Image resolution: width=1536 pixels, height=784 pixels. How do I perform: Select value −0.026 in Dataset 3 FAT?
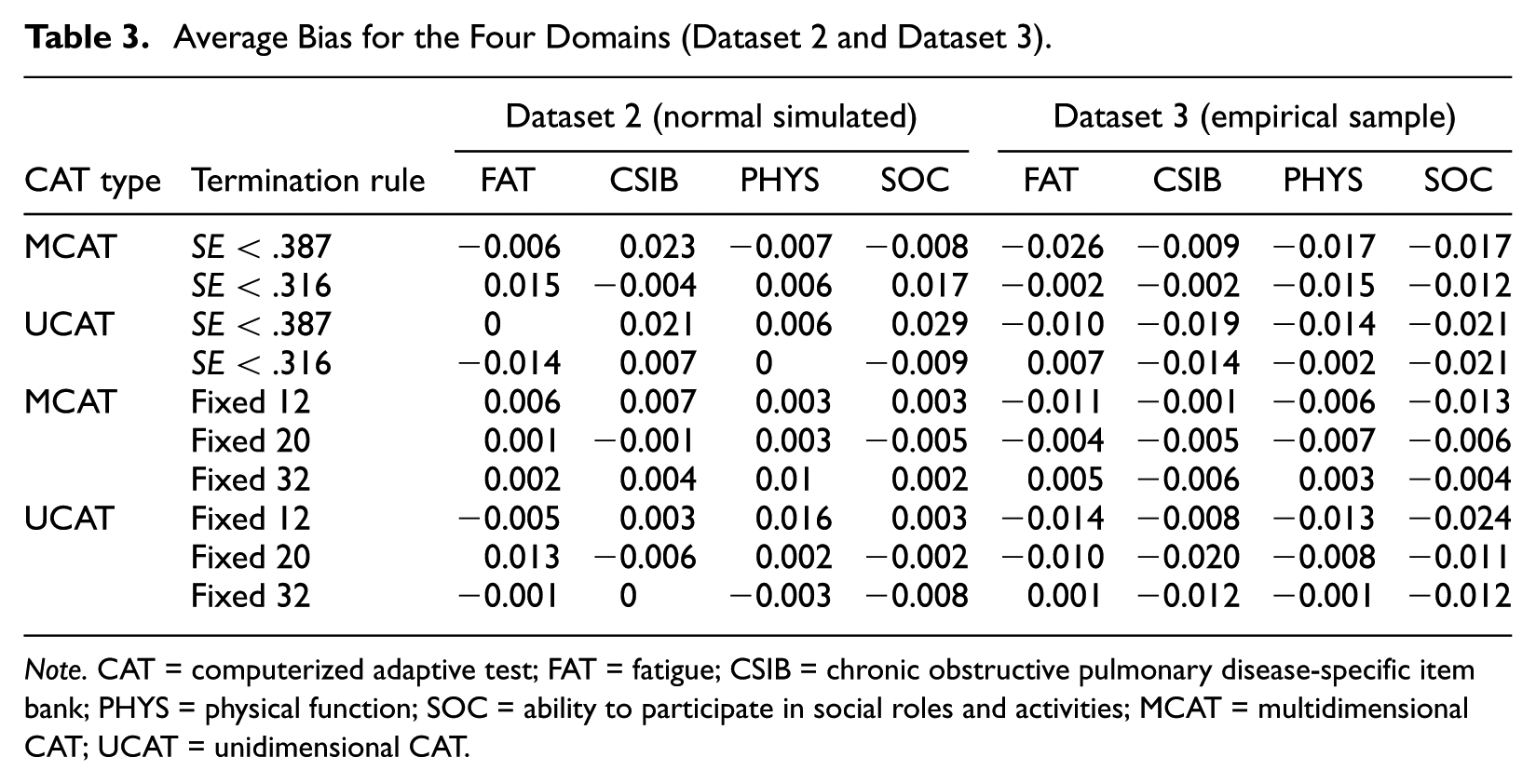[x=1053, y=247]
